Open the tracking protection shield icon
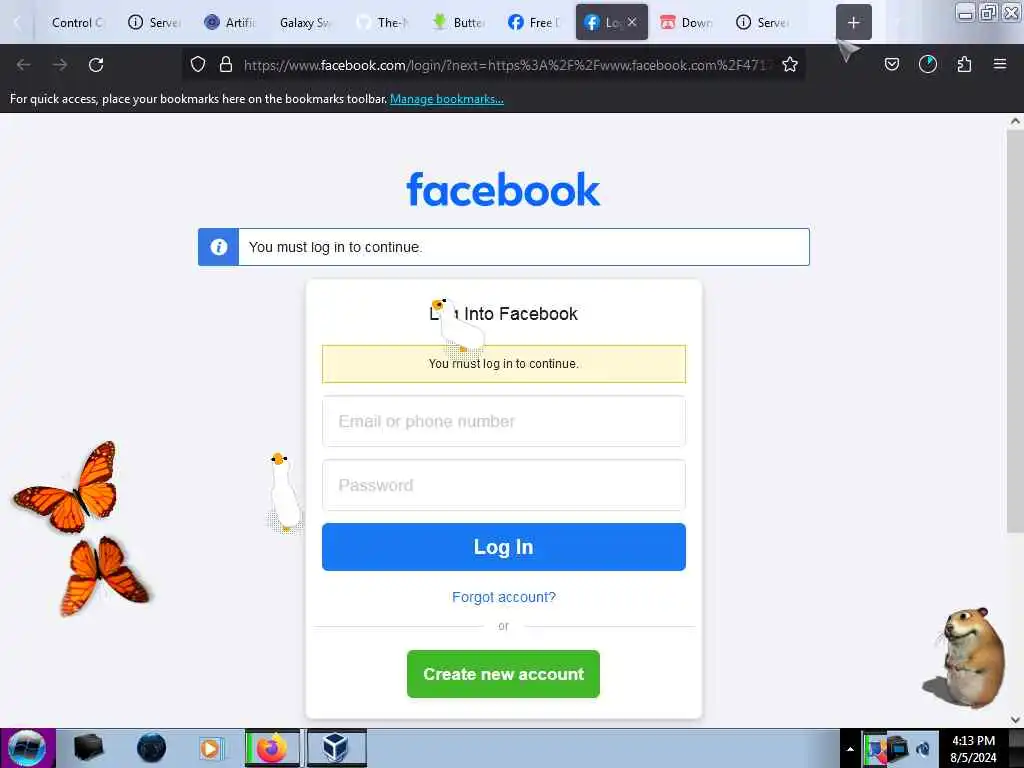Image resolution: width=1024 pixels, height=768 pixels. point(198,65)
